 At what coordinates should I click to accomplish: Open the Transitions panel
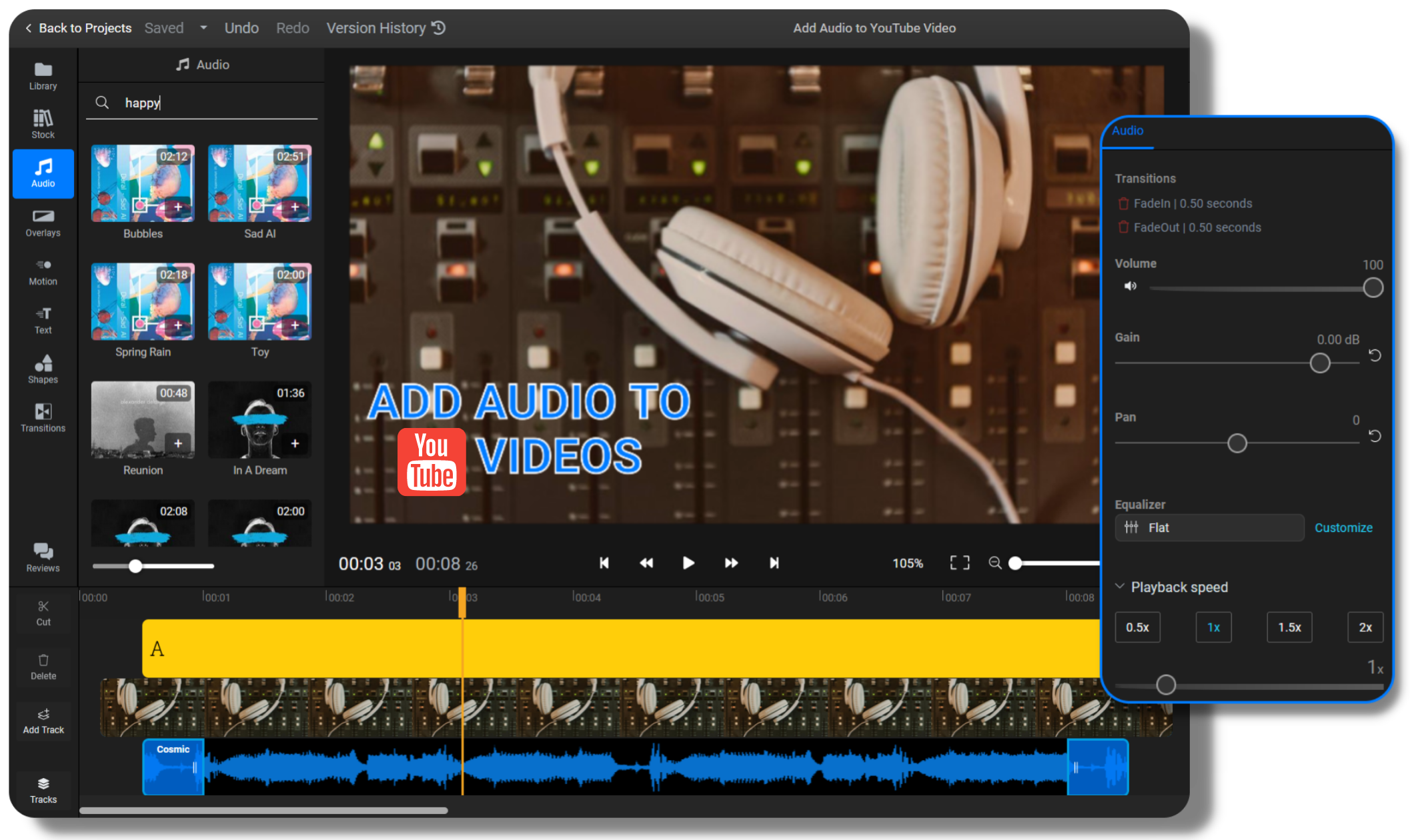point(43,418)
